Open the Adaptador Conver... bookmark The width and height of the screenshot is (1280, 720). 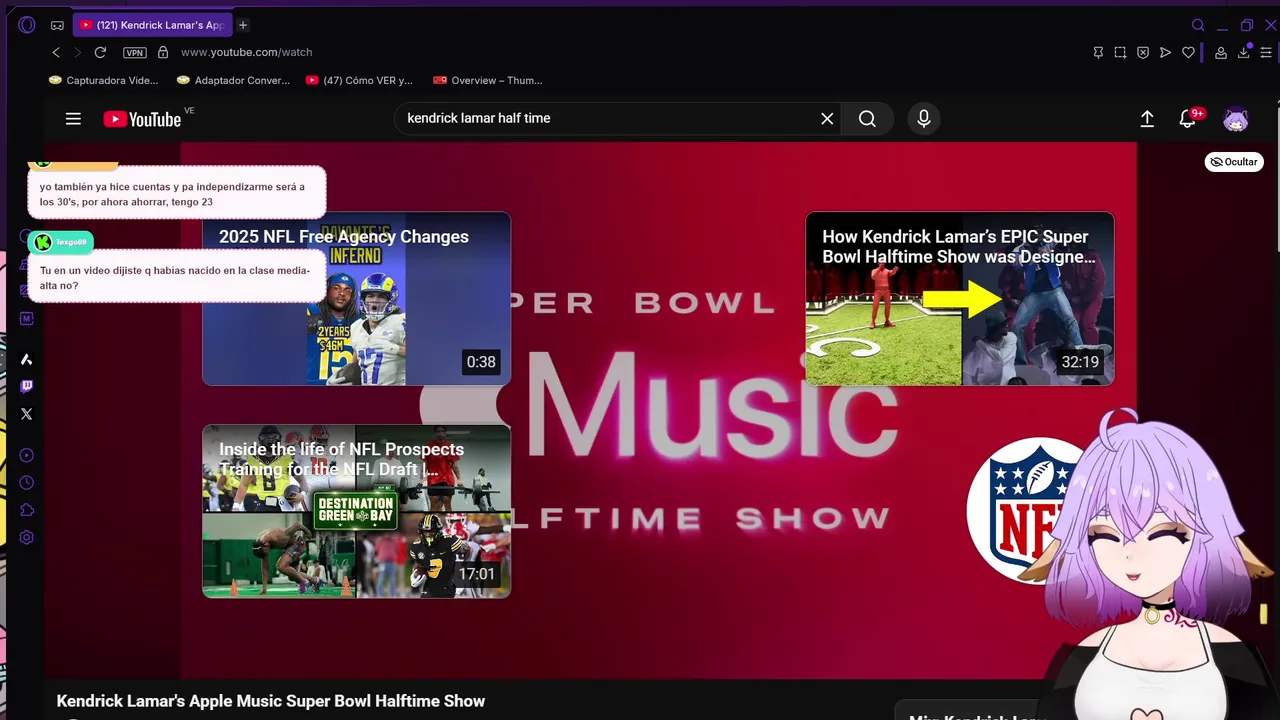pos(233,80)
